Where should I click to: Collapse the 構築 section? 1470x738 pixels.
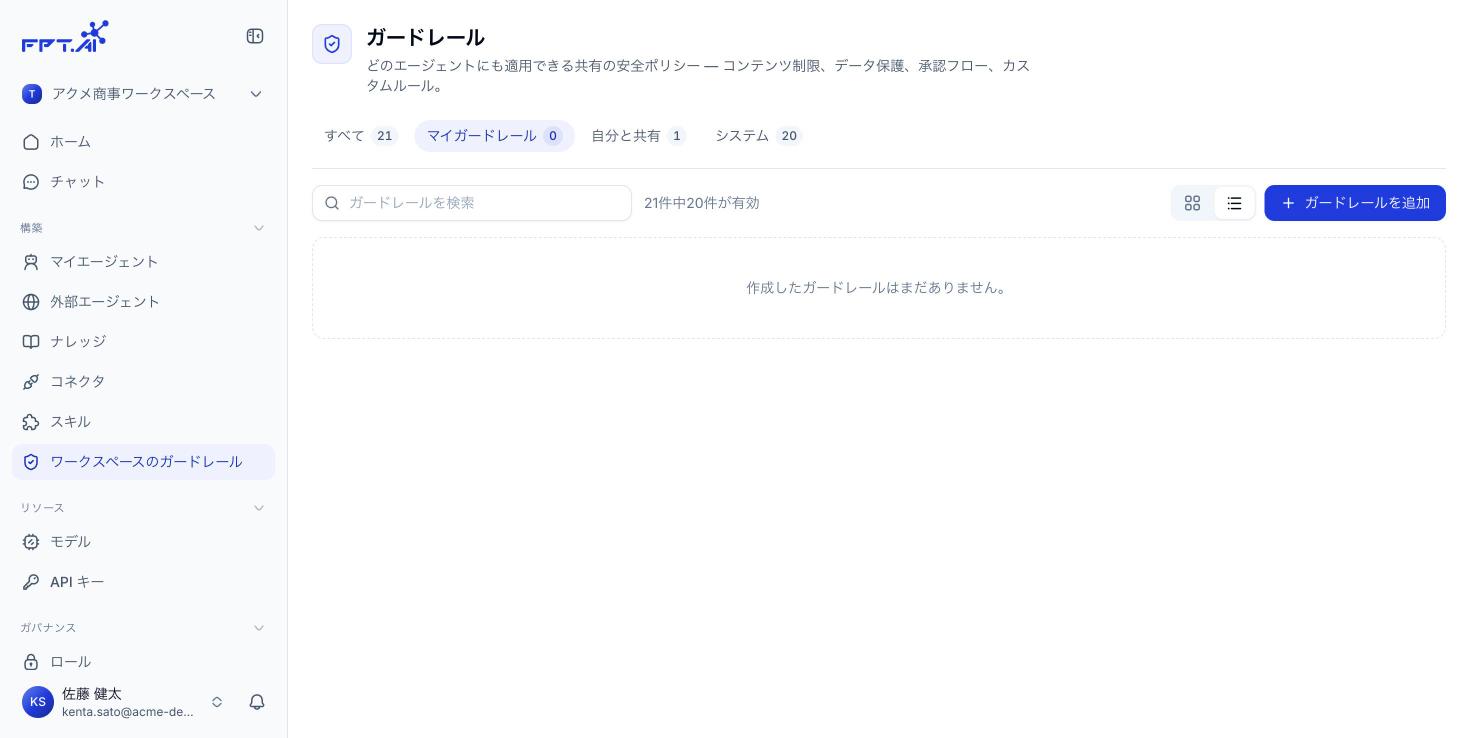259,228
